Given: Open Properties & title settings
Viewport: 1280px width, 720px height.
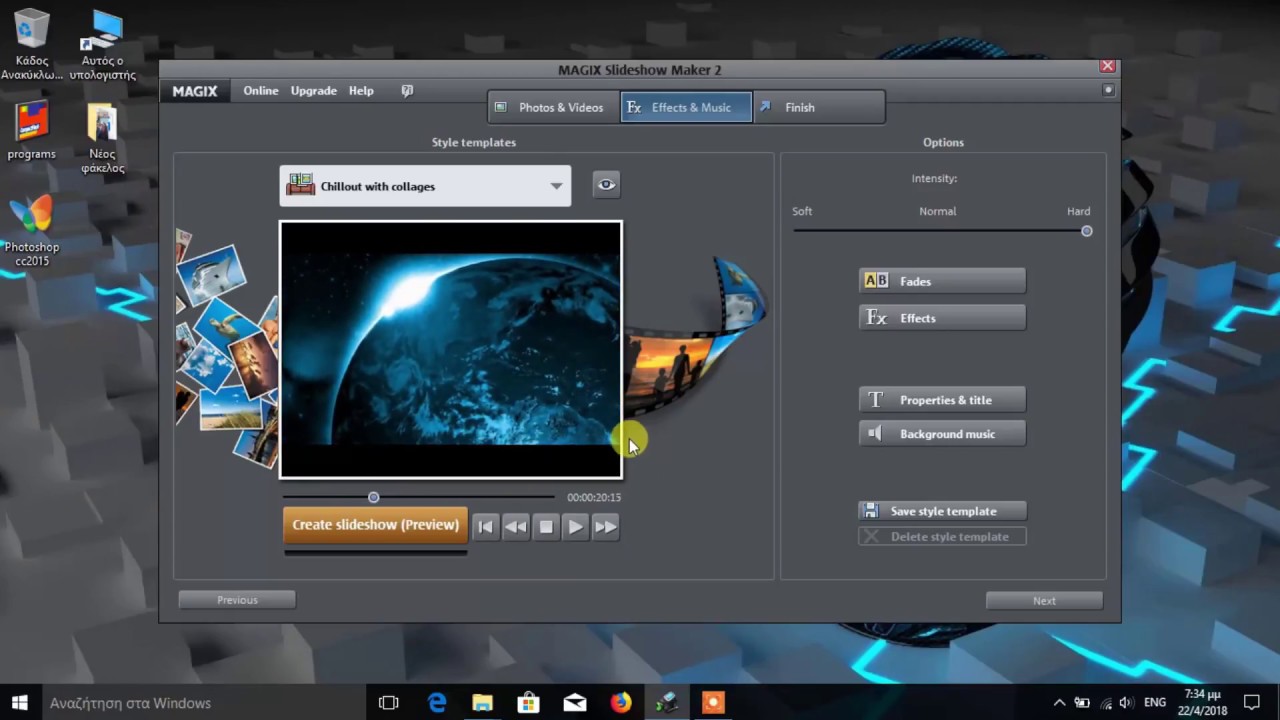Looking at the screenshot, I should pyautogui.click(x=942, y=400).
